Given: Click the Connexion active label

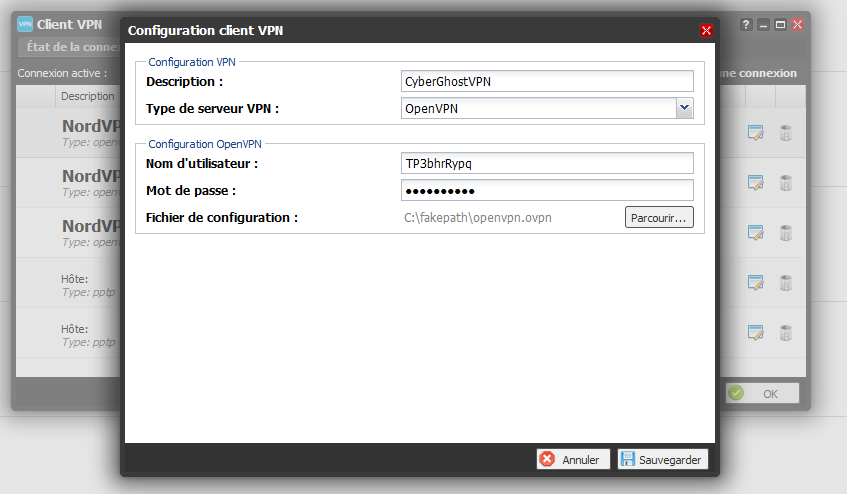Looking at the screenshot, I should click(62, 73).
